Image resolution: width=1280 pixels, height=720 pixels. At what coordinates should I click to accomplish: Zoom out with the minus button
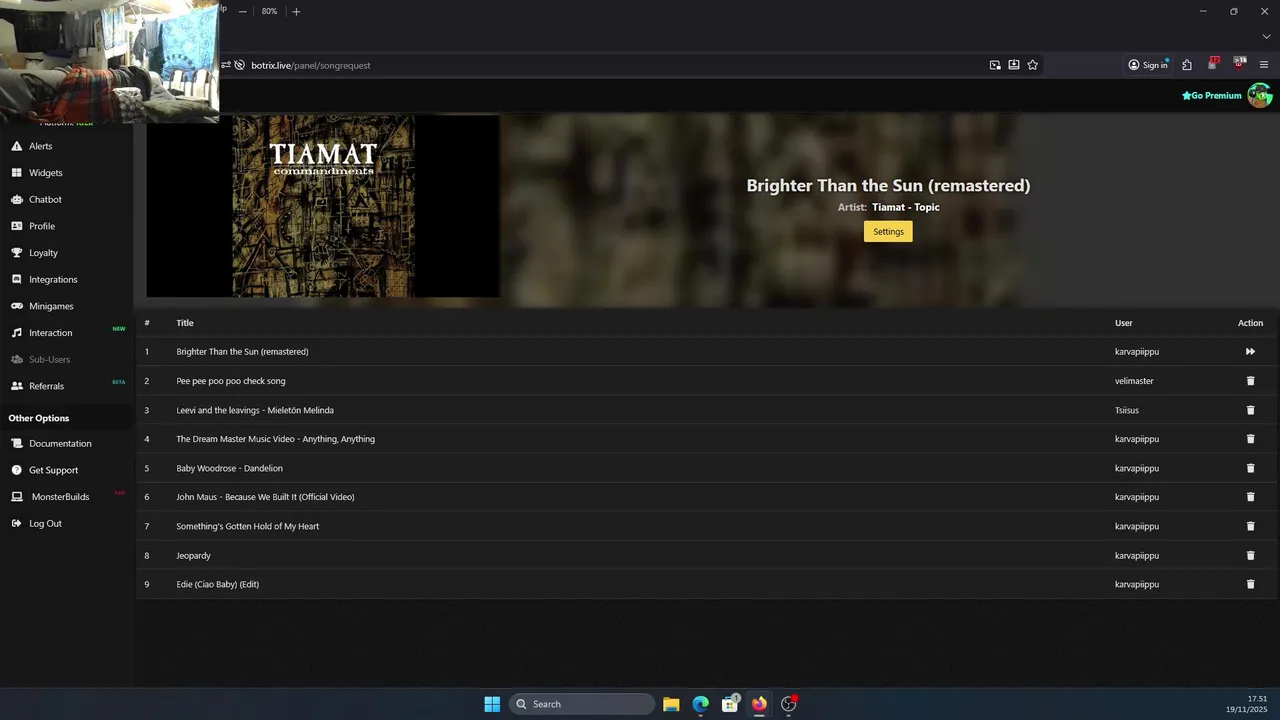tap(242, 11)
